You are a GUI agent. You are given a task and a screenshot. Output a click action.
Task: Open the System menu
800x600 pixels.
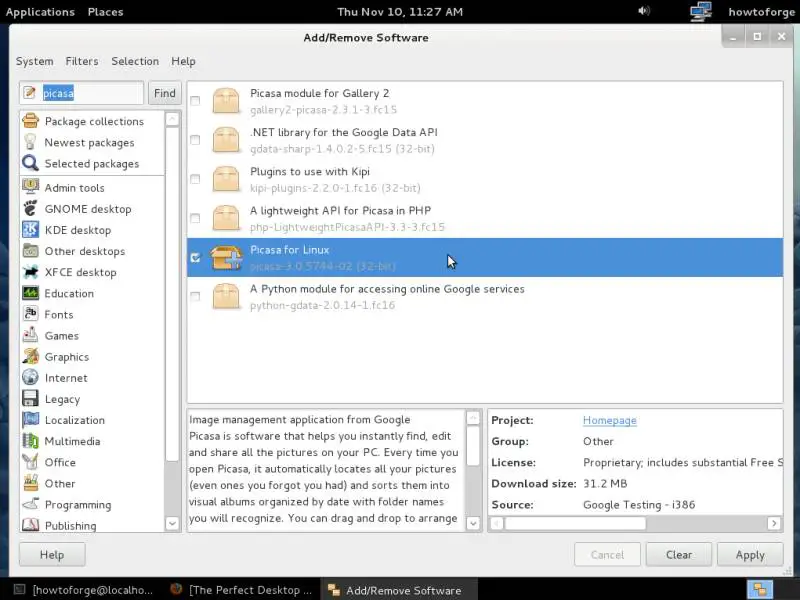pos(34,61)
